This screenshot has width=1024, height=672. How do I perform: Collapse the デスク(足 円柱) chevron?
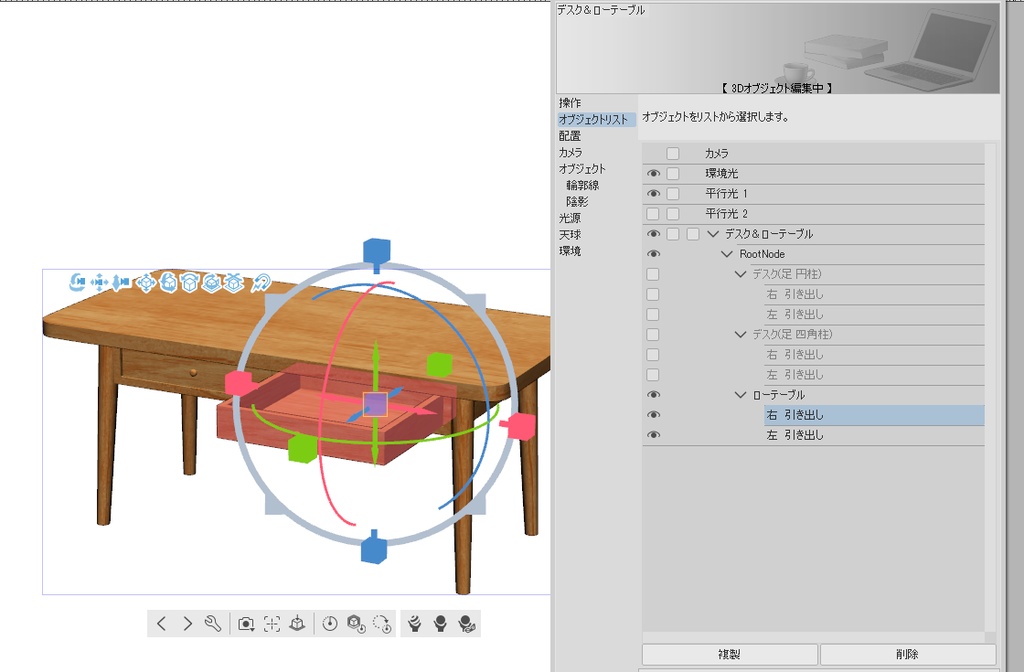[740, 274]
